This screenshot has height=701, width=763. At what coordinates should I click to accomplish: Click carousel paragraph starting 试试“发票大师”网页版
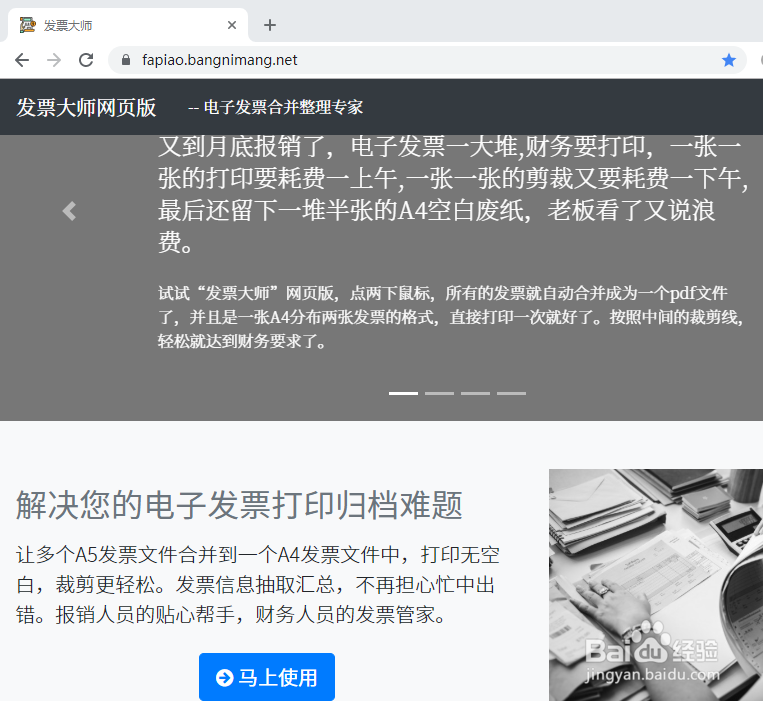click(451, 317)
